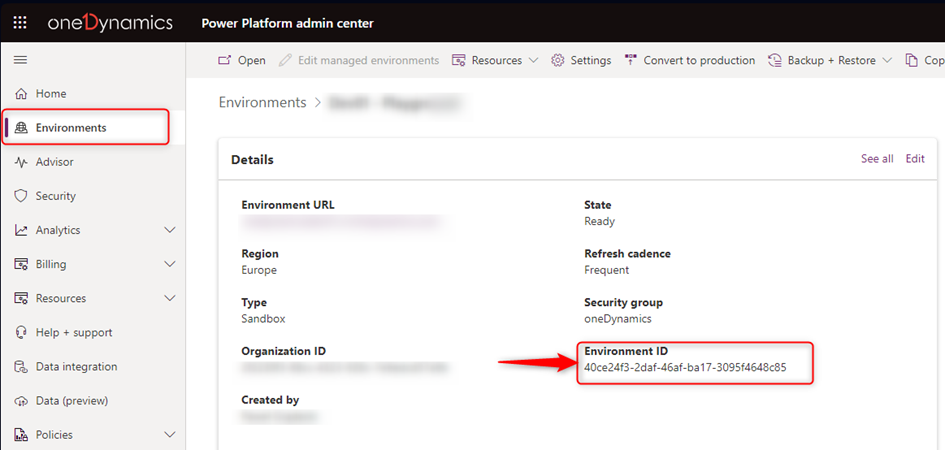The width and height of the screenshot is (945, 450).
Task: Click the Convert to production icon
Action: click(630, 60)
